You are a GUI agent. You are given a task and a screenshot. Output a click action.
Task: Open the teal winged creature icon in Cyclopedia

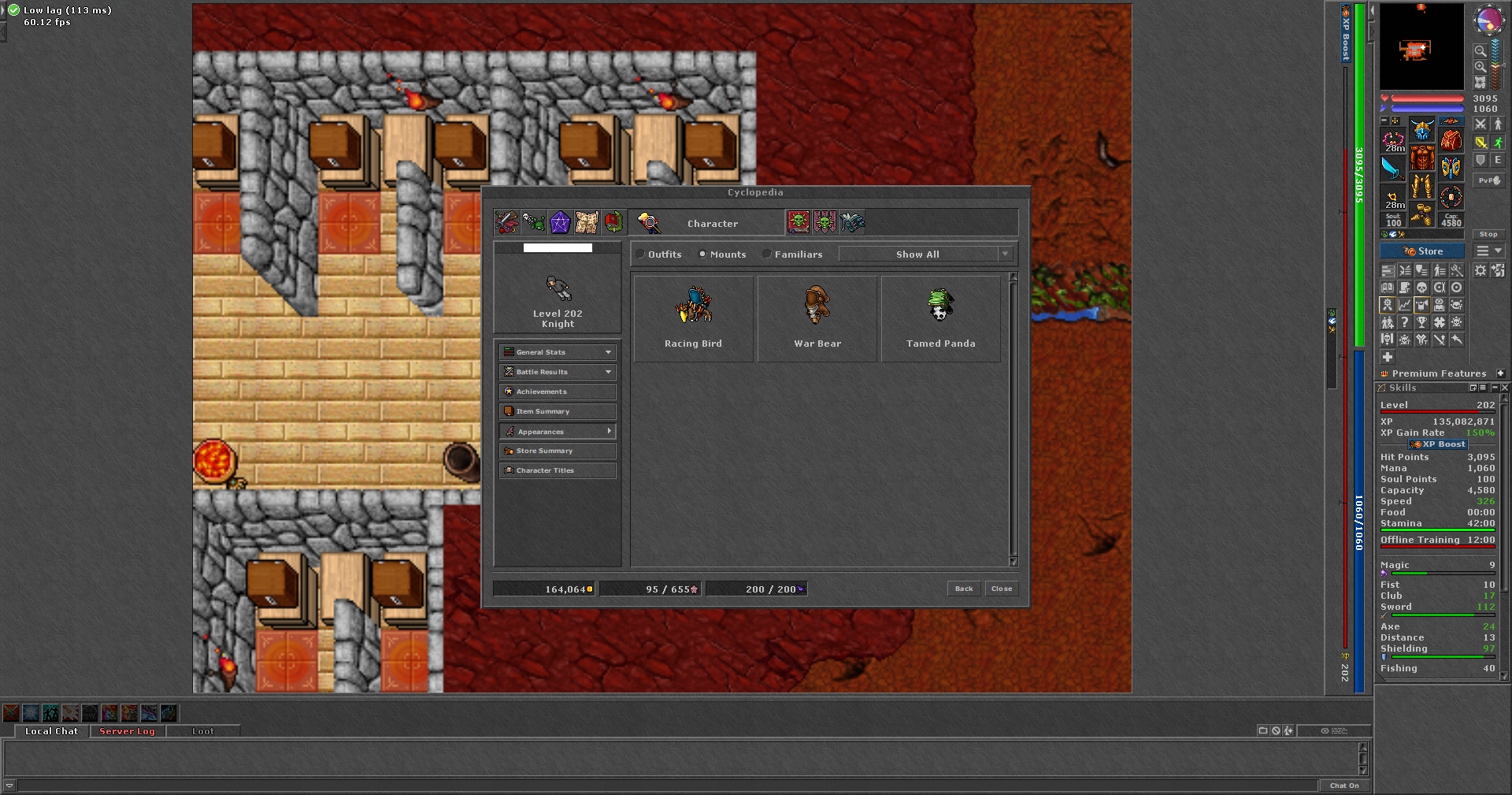(852, 223)
